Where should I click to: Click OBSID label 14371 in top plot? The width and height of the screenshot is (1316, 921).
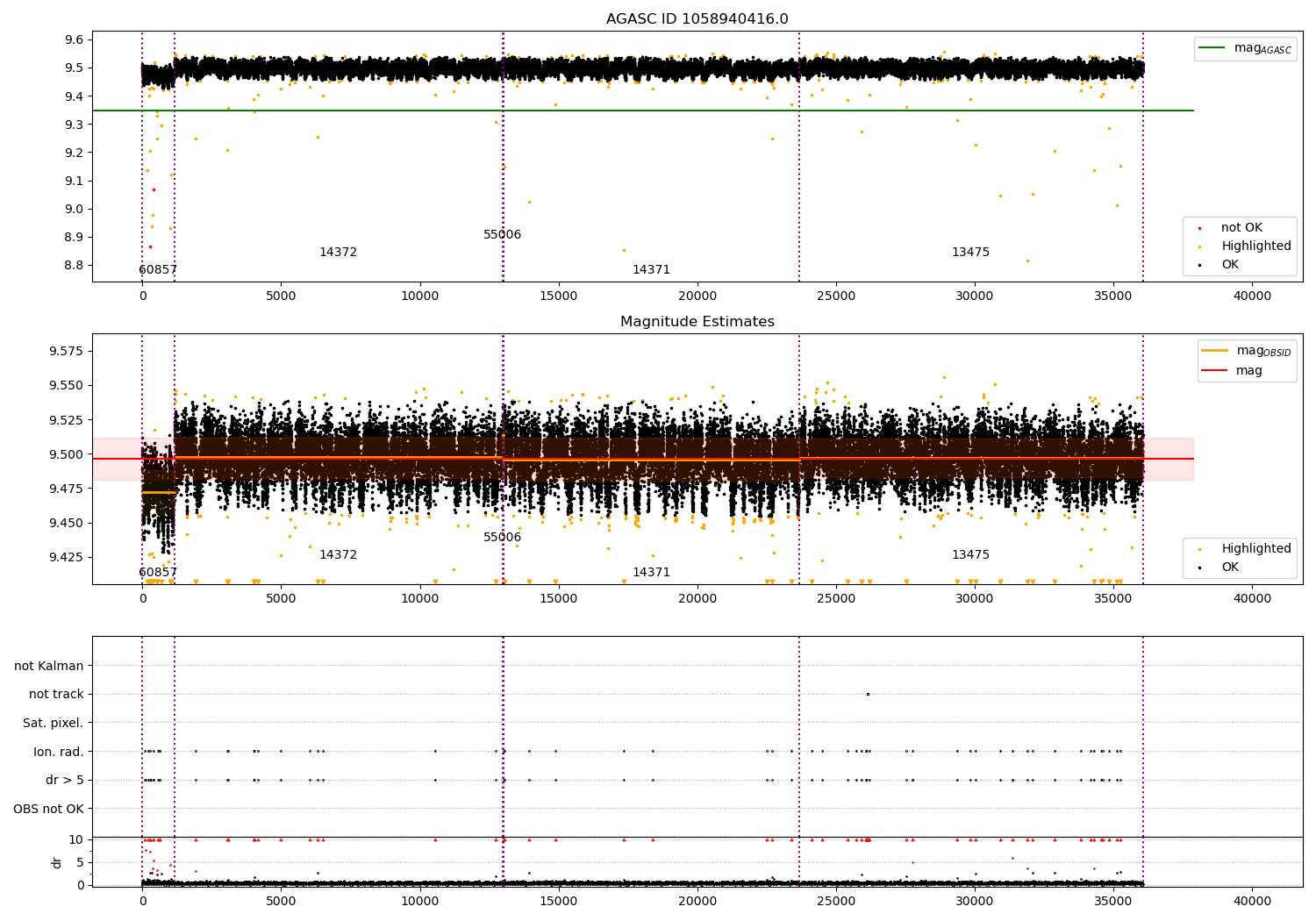coord(651,270)
